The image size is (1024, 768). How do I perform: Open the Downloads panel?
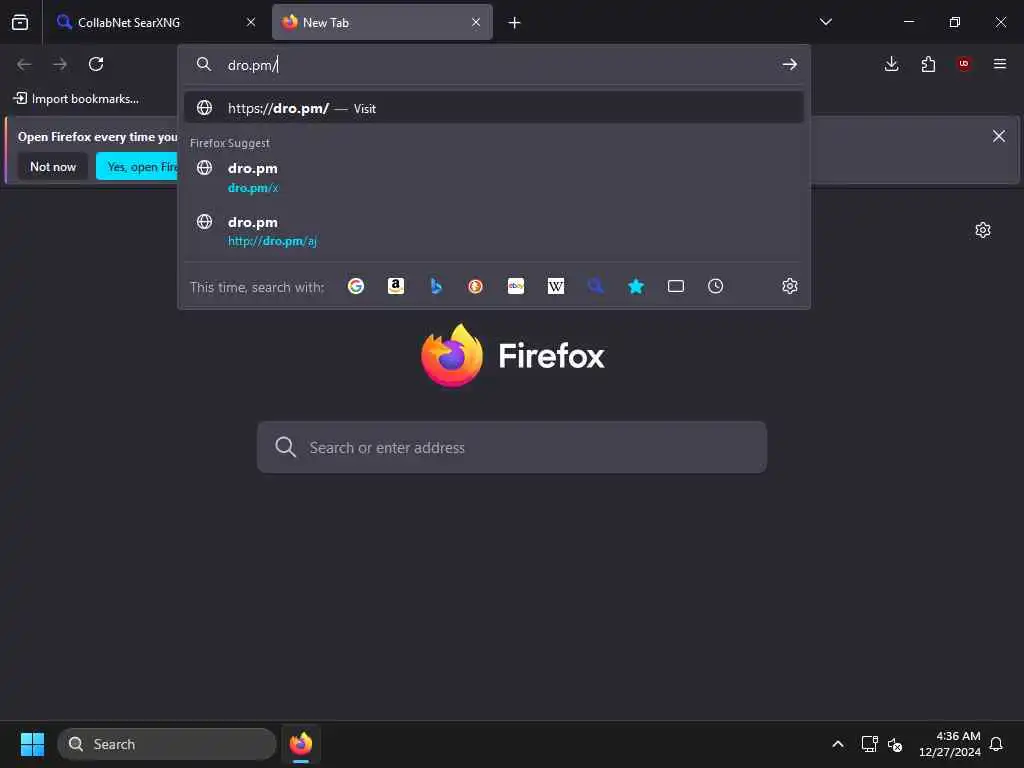(891, 64)
